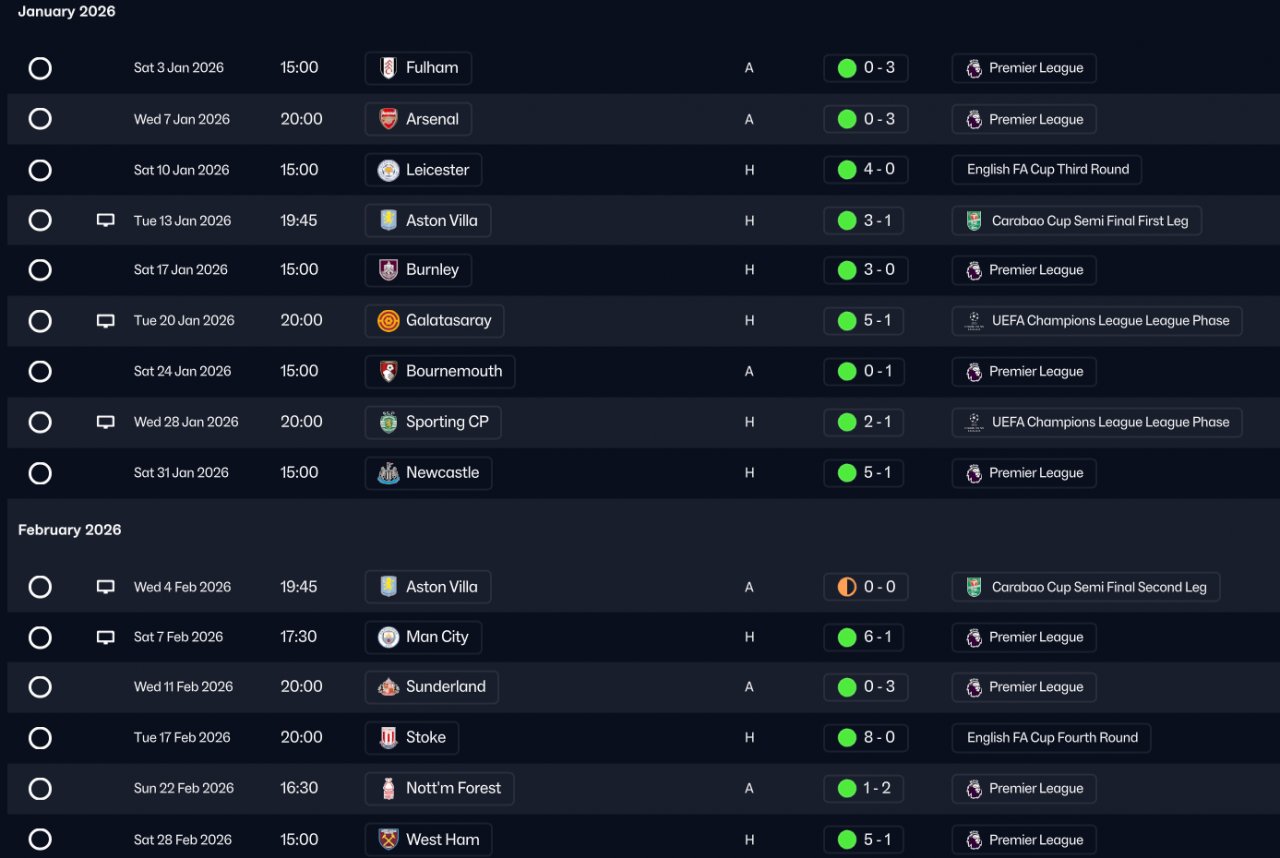Click the West Ham club crest icon
The image size is (1280, 858).
(388, 840)
